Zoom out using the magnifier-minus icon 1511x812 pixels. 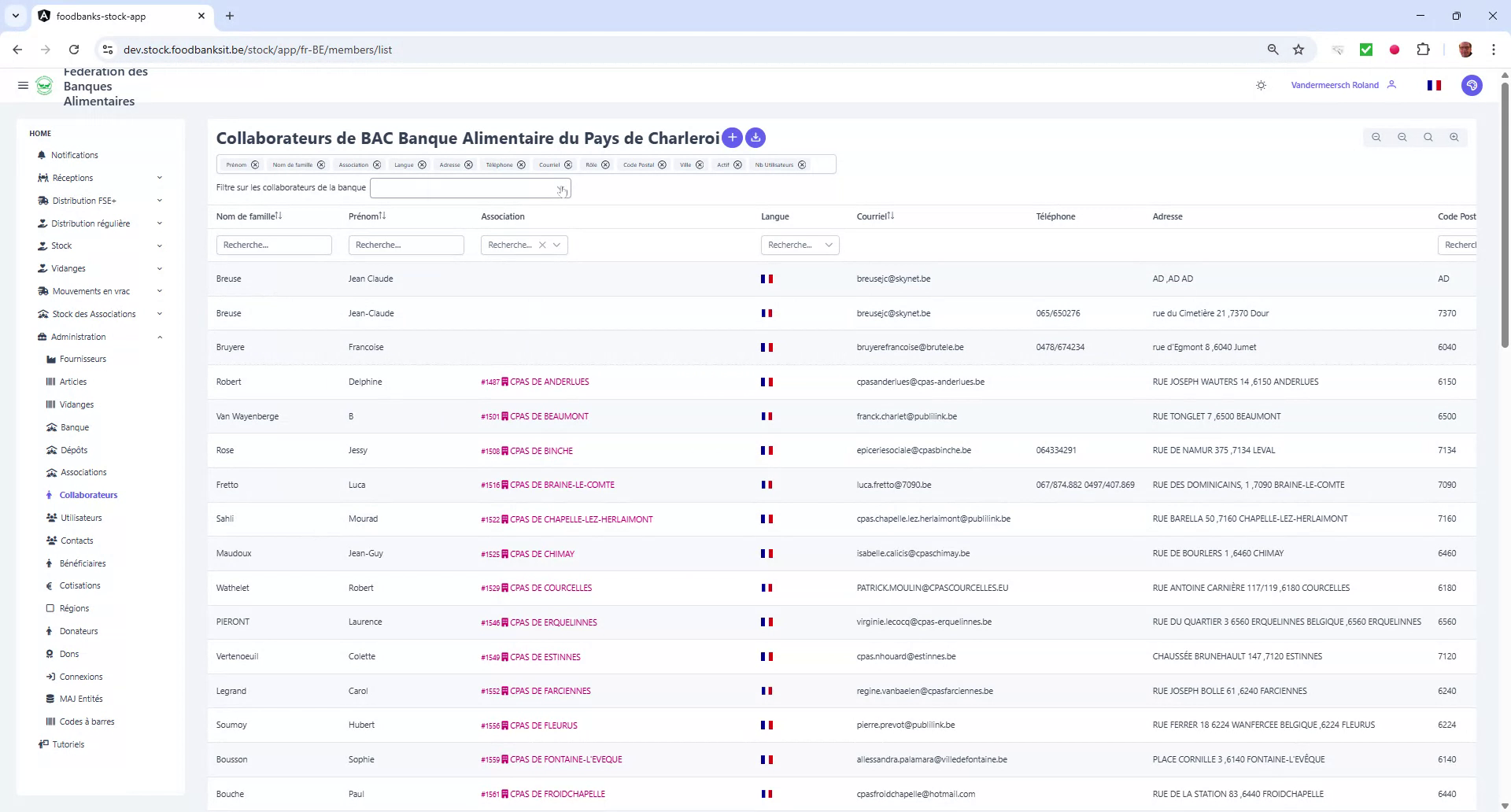[x=1402, y=137]
